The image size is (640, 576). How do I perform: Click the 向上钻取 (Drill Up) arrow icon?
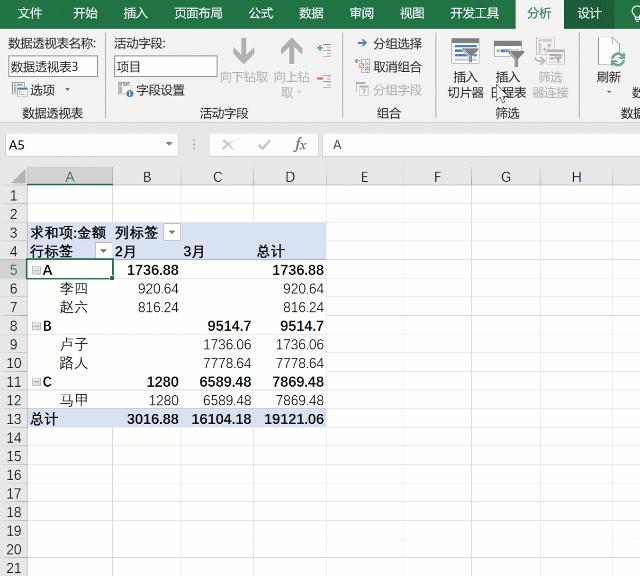coord(291,51)
